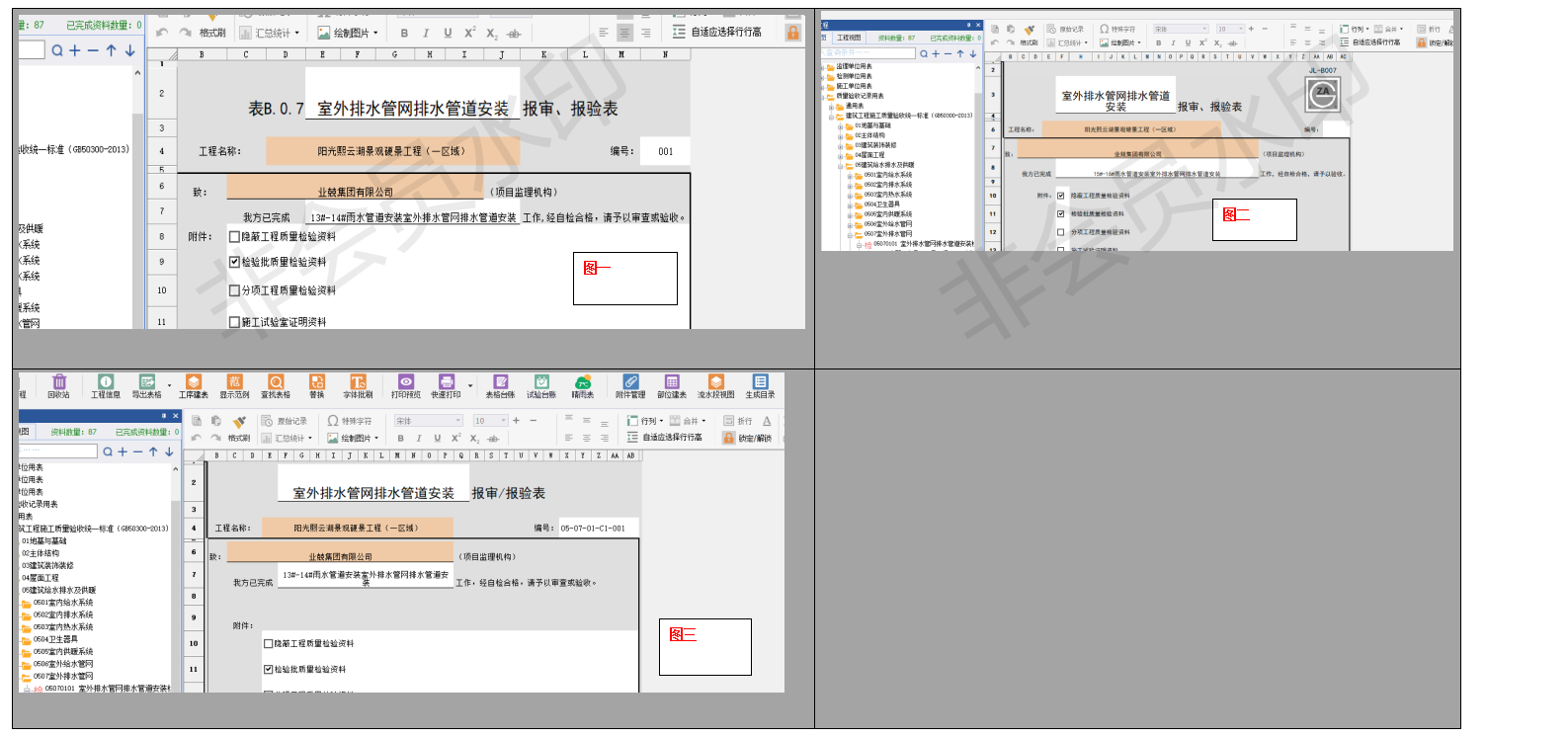Uncheck 隐蔽工程质量检验资料 in 图二
Screen dimensions: 1568x737
[x=1061, y=196]
